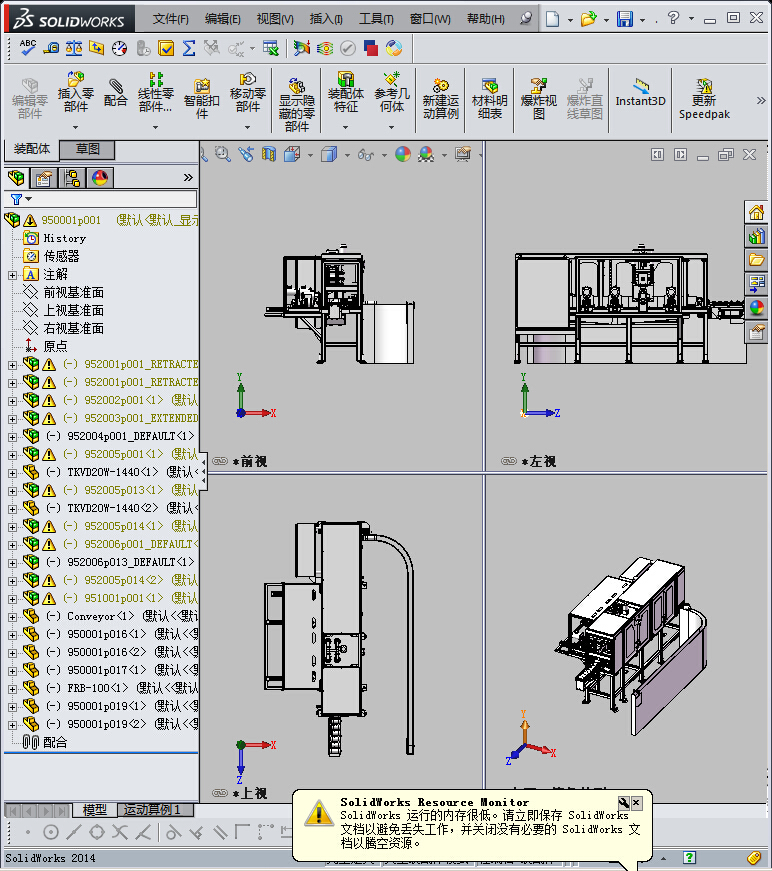Expand manager pane tabs chevron
Screen dimensions: 772x871
point(188,178)
